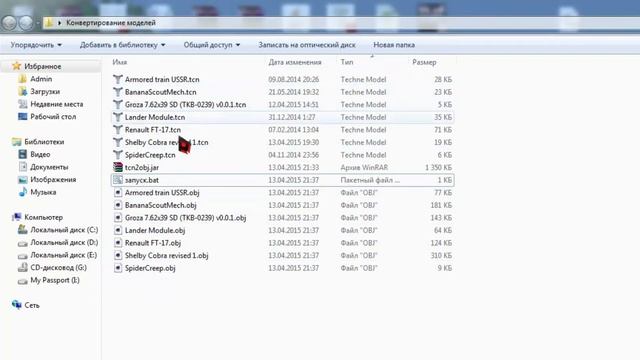Click the Armored train USSR.tcn file icon
This screenshot has width=640, height=360.
[118, 79]
